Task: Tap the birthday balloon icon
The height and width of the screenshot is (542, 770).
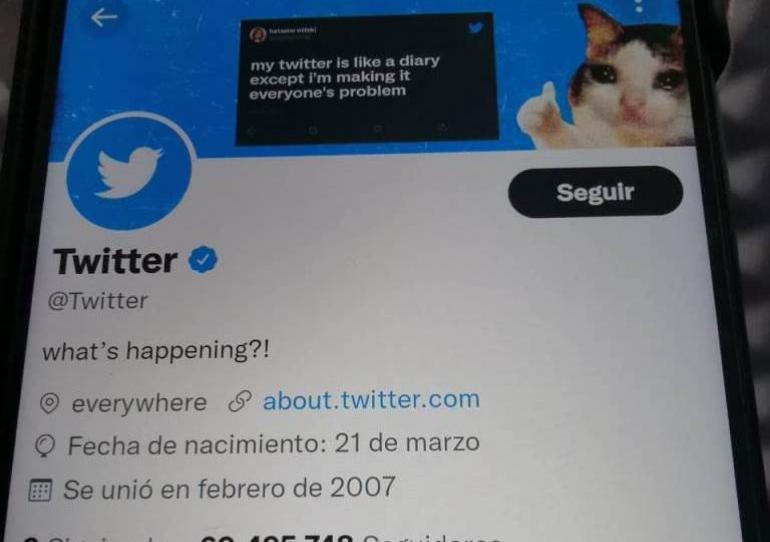Action: pyautogui.click(x=45, y=446)
